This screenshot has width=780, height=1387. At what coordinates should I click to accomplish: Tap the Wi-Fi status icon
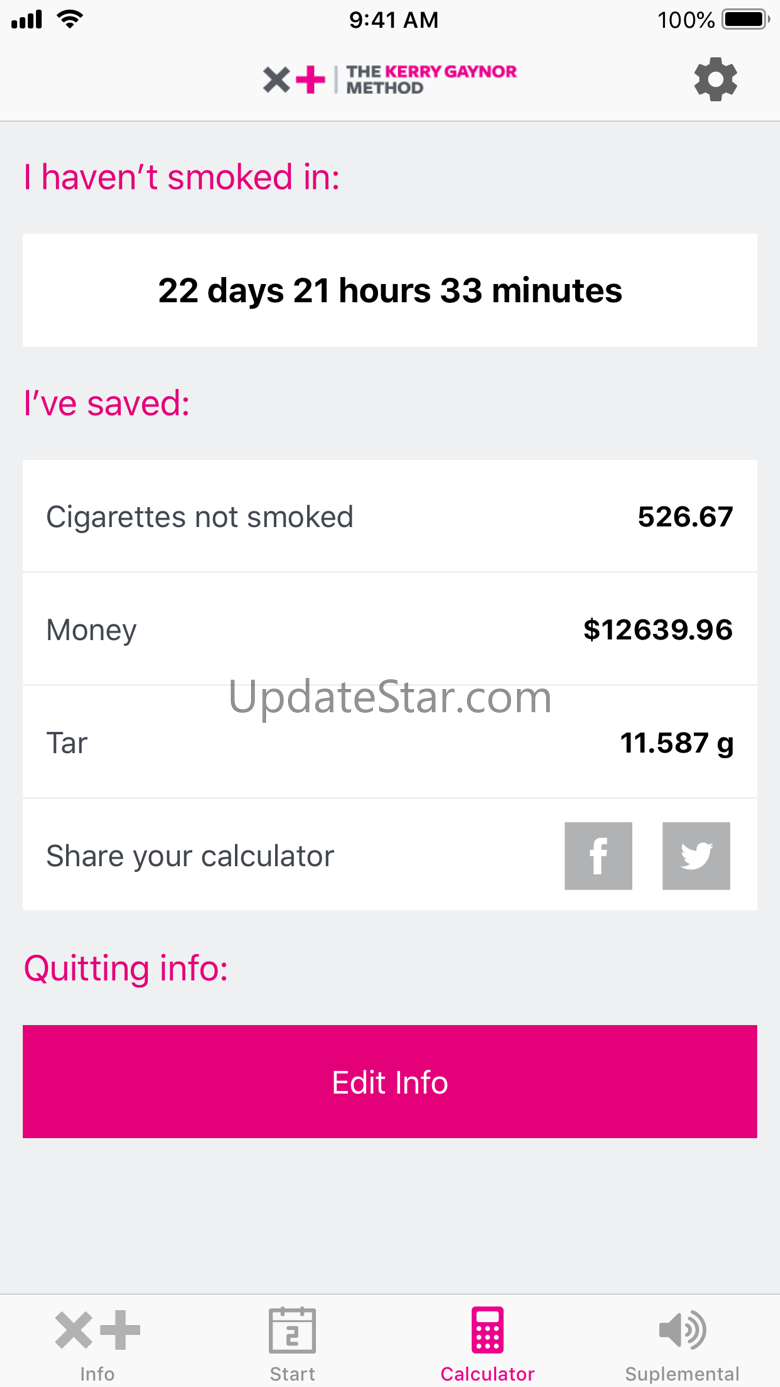tap(70, 19)
